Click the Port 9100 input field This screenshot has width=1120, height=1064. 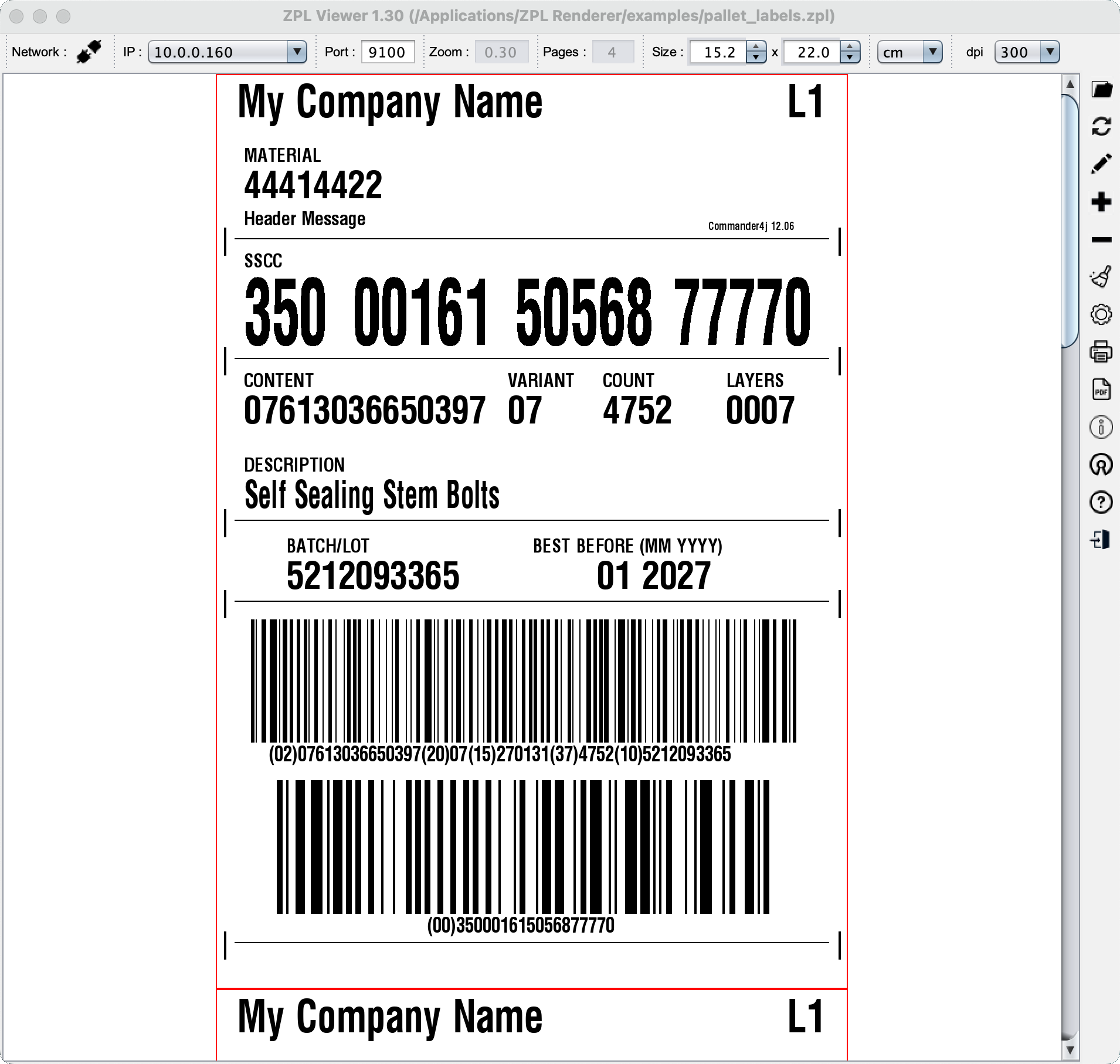point(388,52)
